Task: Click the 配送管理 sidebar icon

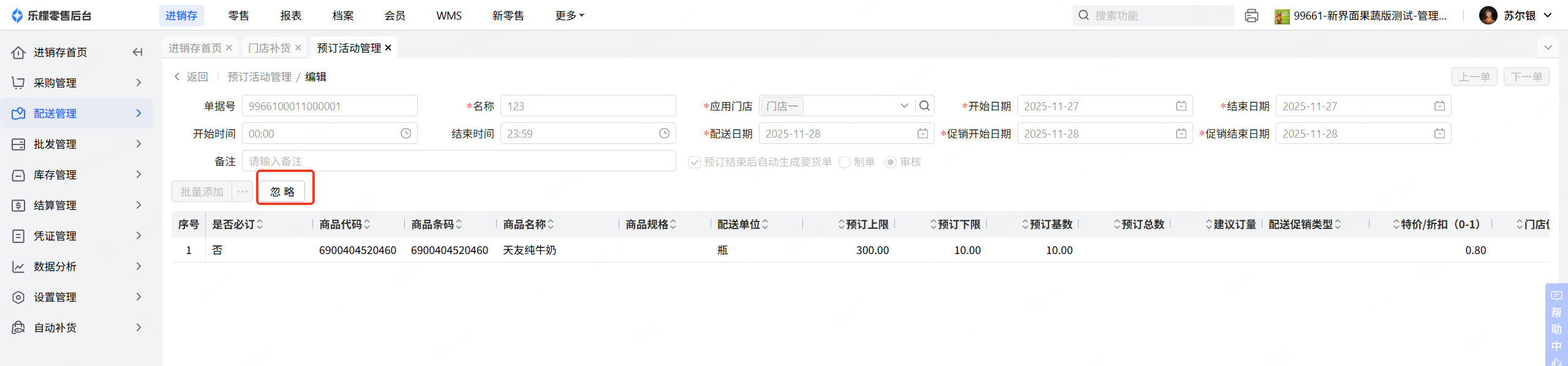Action: pyautogui.click(x=18, y=113)
